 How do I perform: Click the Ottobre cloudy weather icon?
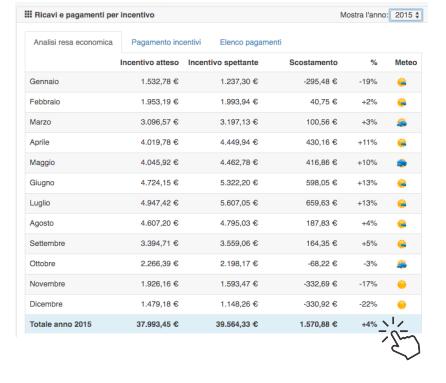[402, 264]
